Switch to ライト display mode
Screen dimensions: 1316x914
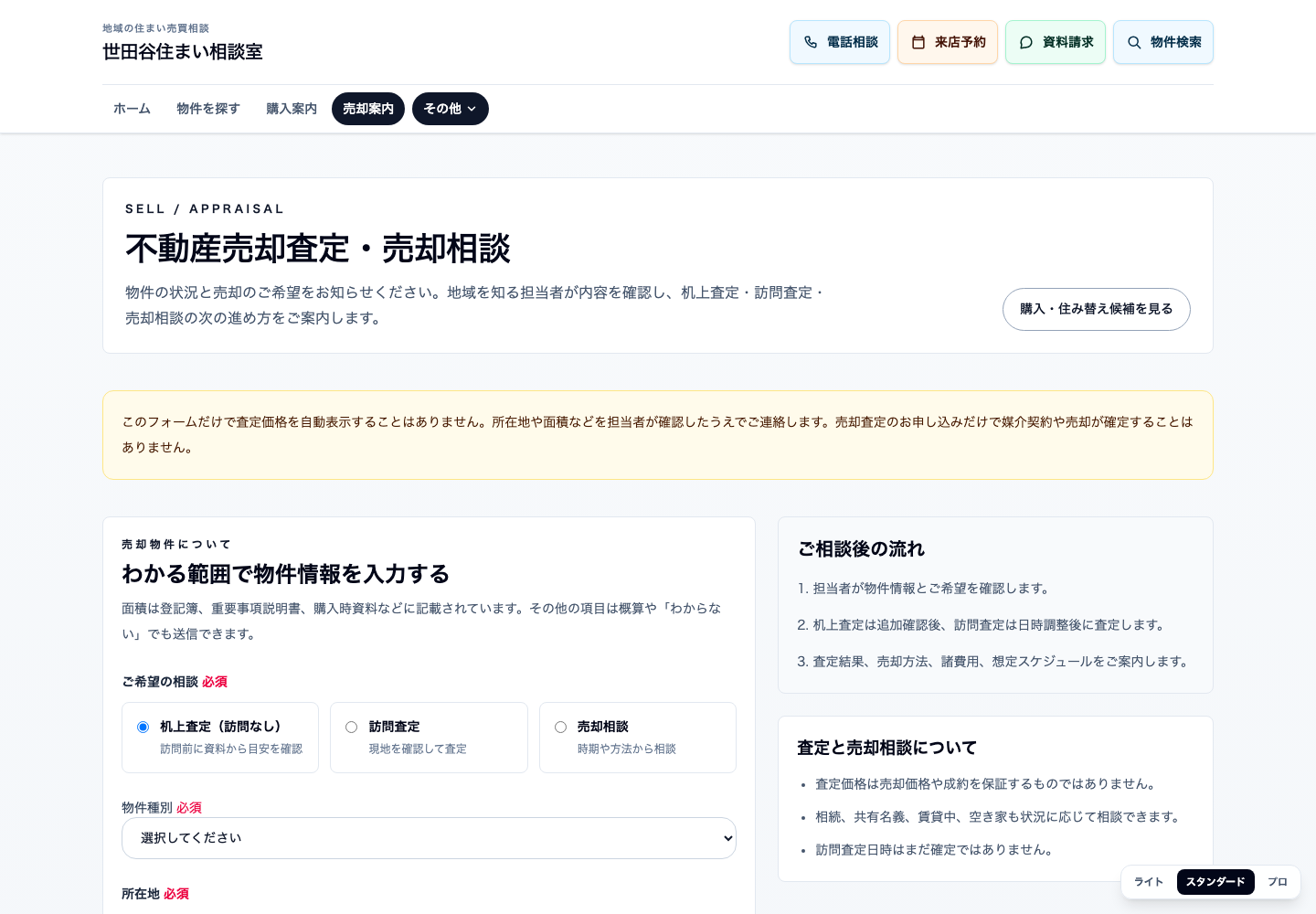[1149, 882]
